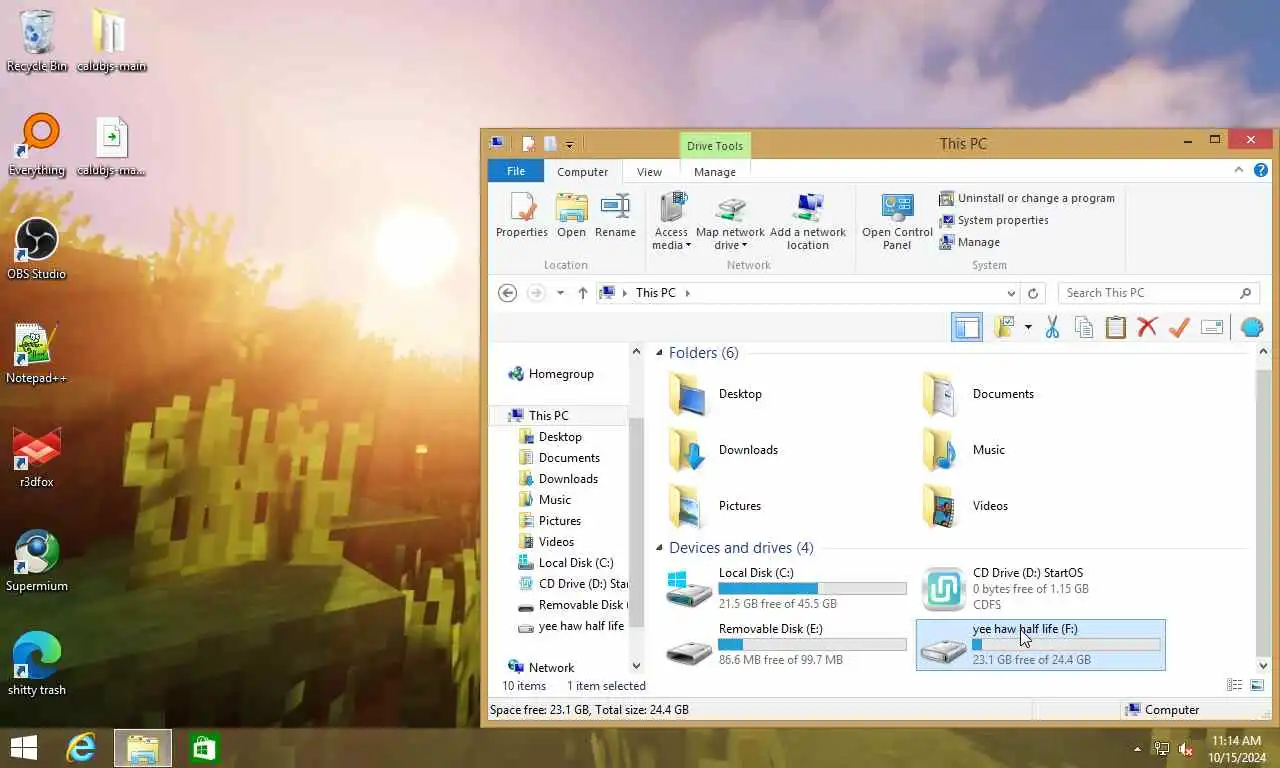
Task: Switch to the View ribbon tab
Action: click(649, 172)
